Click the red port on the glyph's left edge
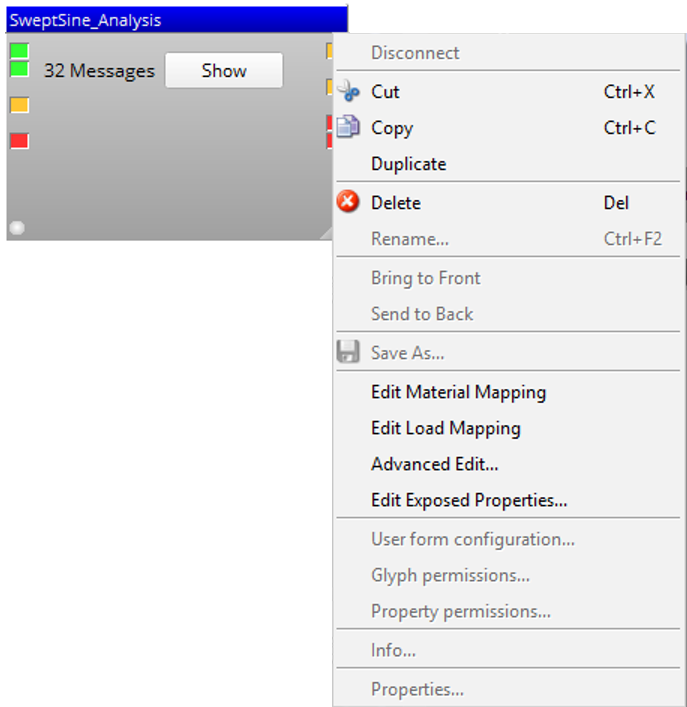The image size is (687, 707). pos(19,141)
